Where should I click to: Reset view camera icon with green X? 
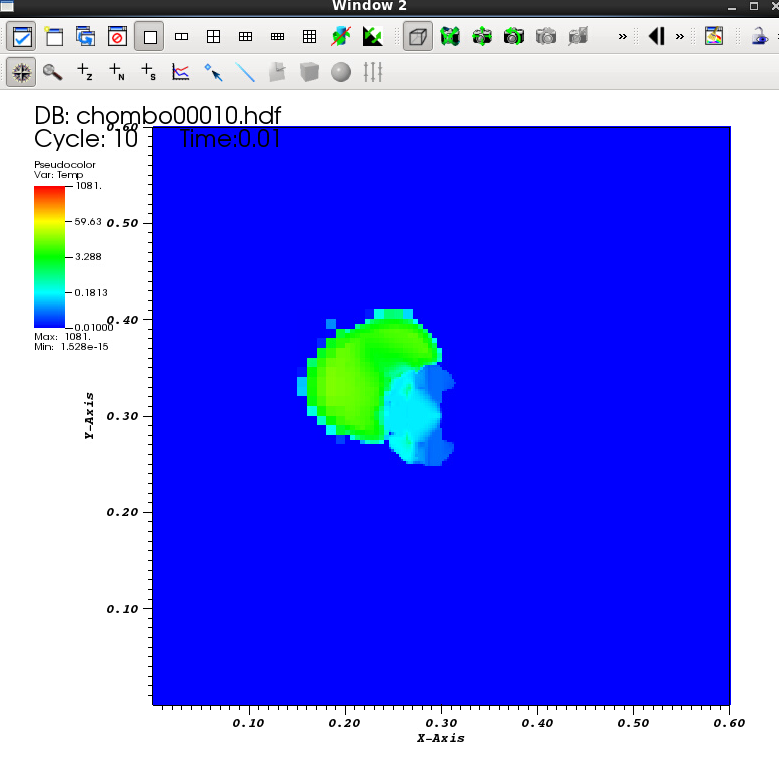(450, 36)
